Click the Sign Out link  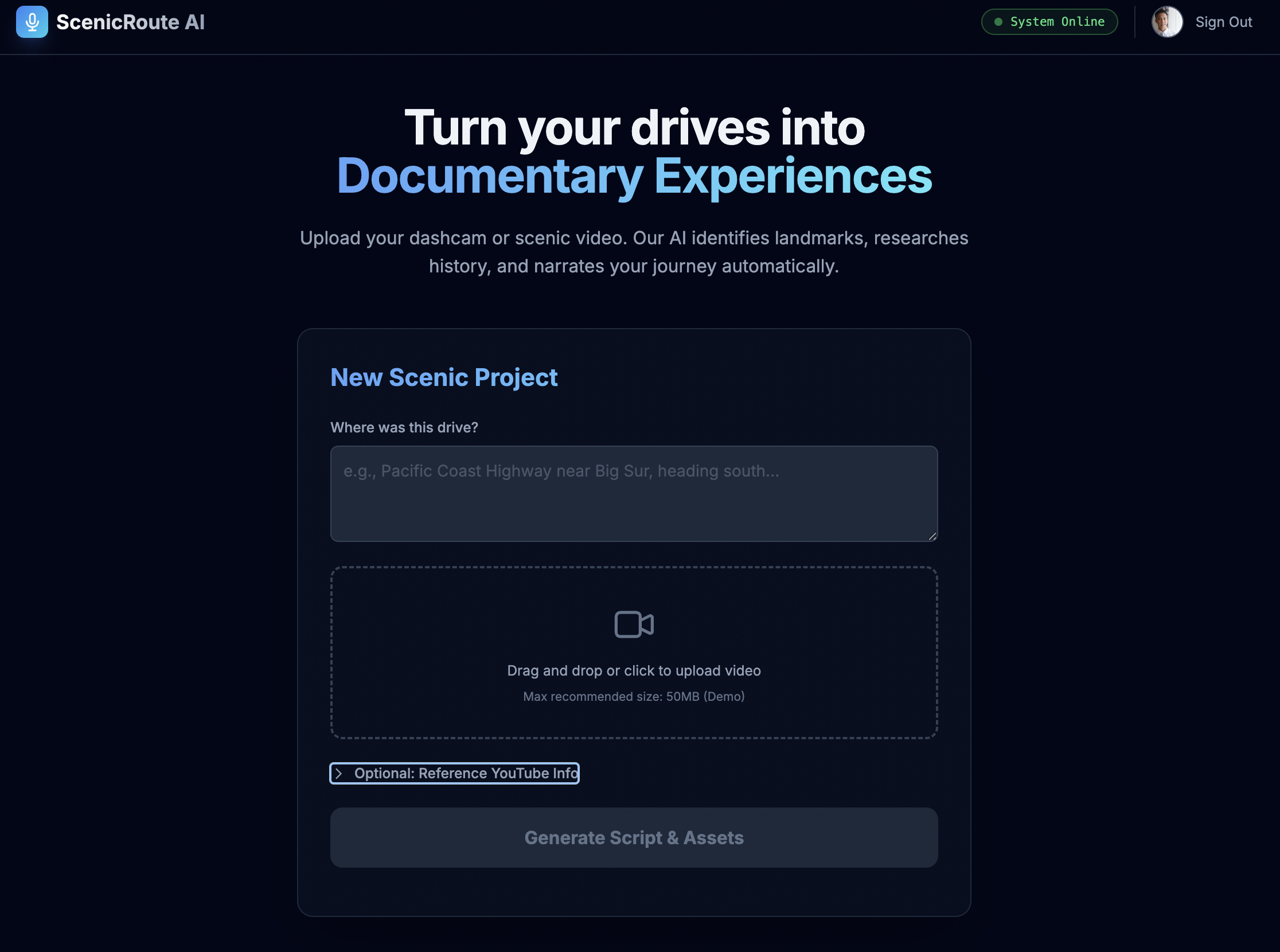click(x=1223, y=22)
